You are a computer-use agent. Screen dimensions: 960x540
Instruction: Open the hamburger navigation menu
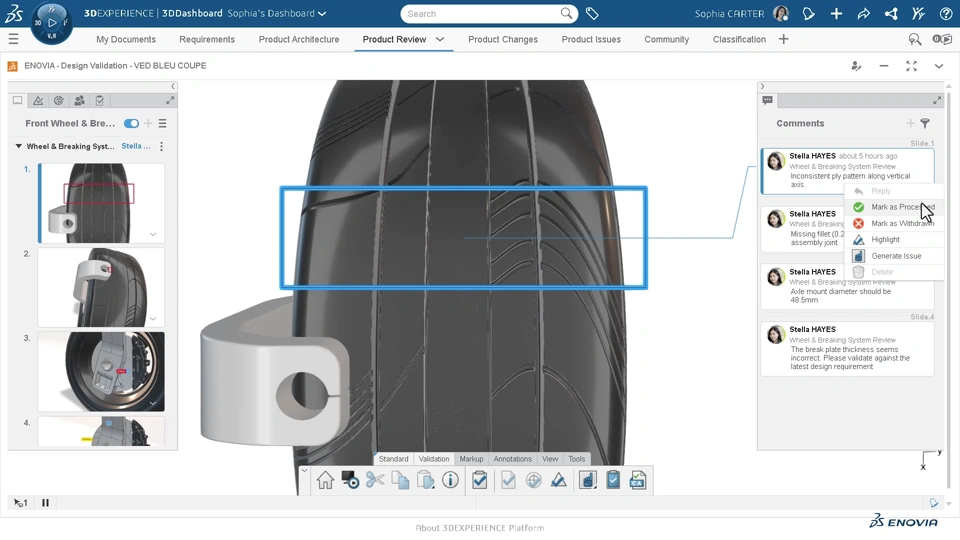13,39
